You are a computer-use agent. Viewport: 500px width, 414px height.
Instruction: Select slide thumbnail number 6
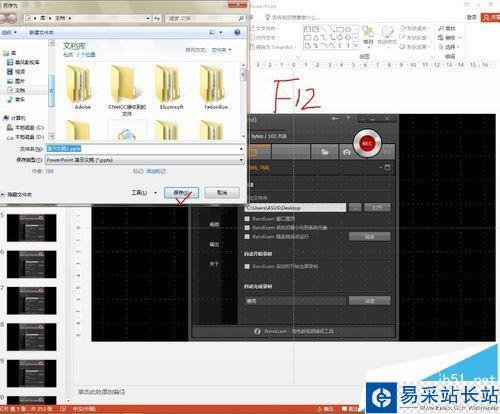point(32,264)
